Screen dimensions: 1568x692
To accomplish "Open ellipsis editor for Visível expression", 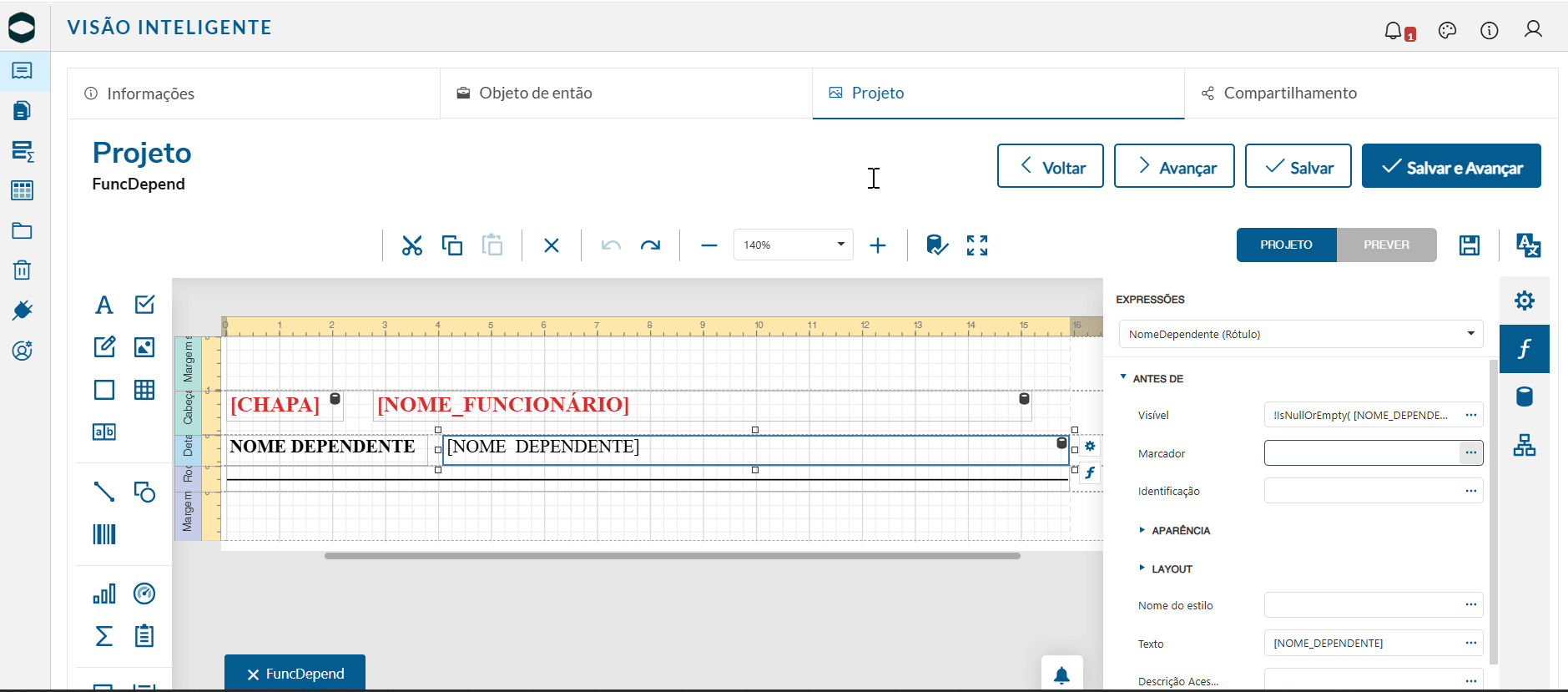I will point(1471,415).
